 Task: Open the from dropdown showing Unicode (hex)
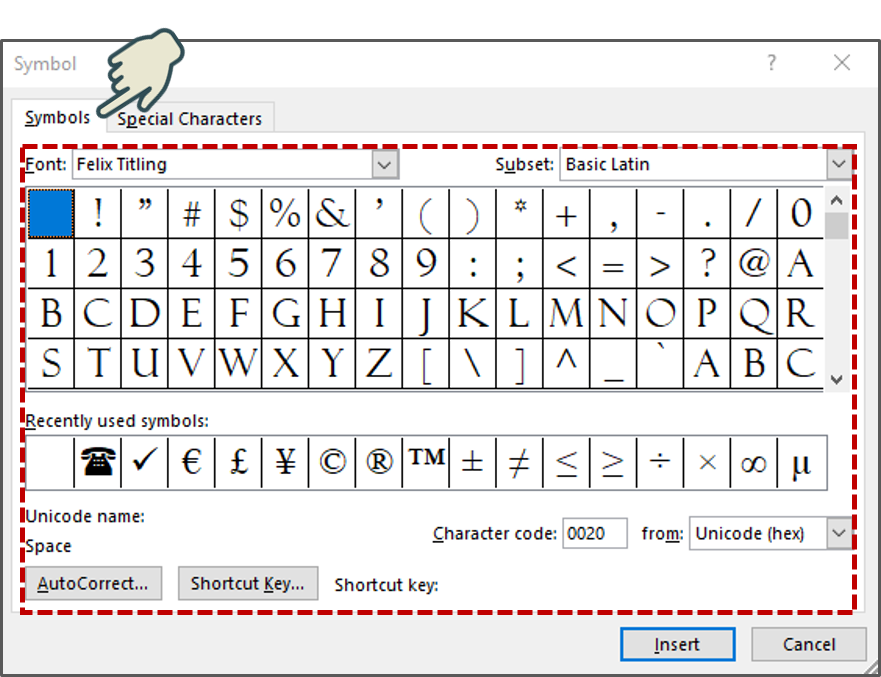click(838, 534)
